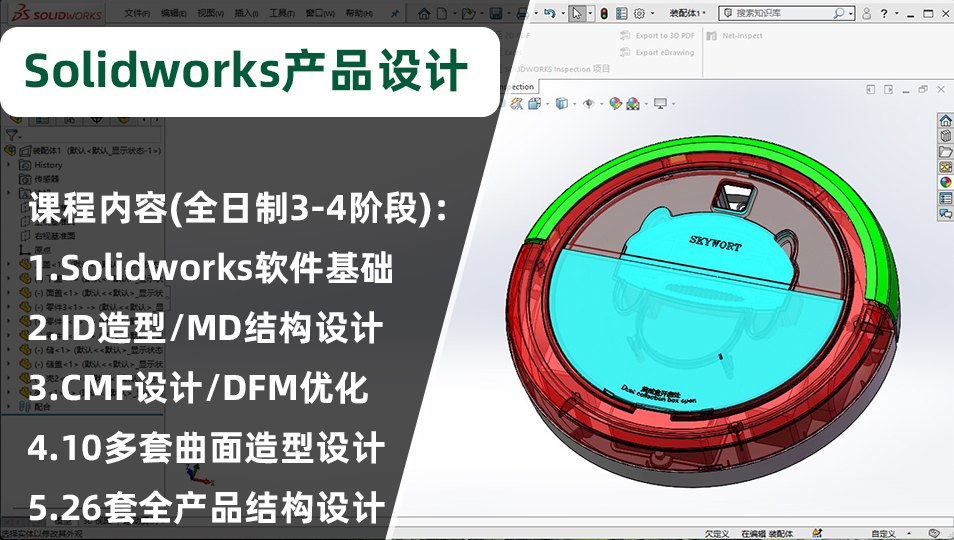Open the Help dropdown arrow

pos(897,13)
